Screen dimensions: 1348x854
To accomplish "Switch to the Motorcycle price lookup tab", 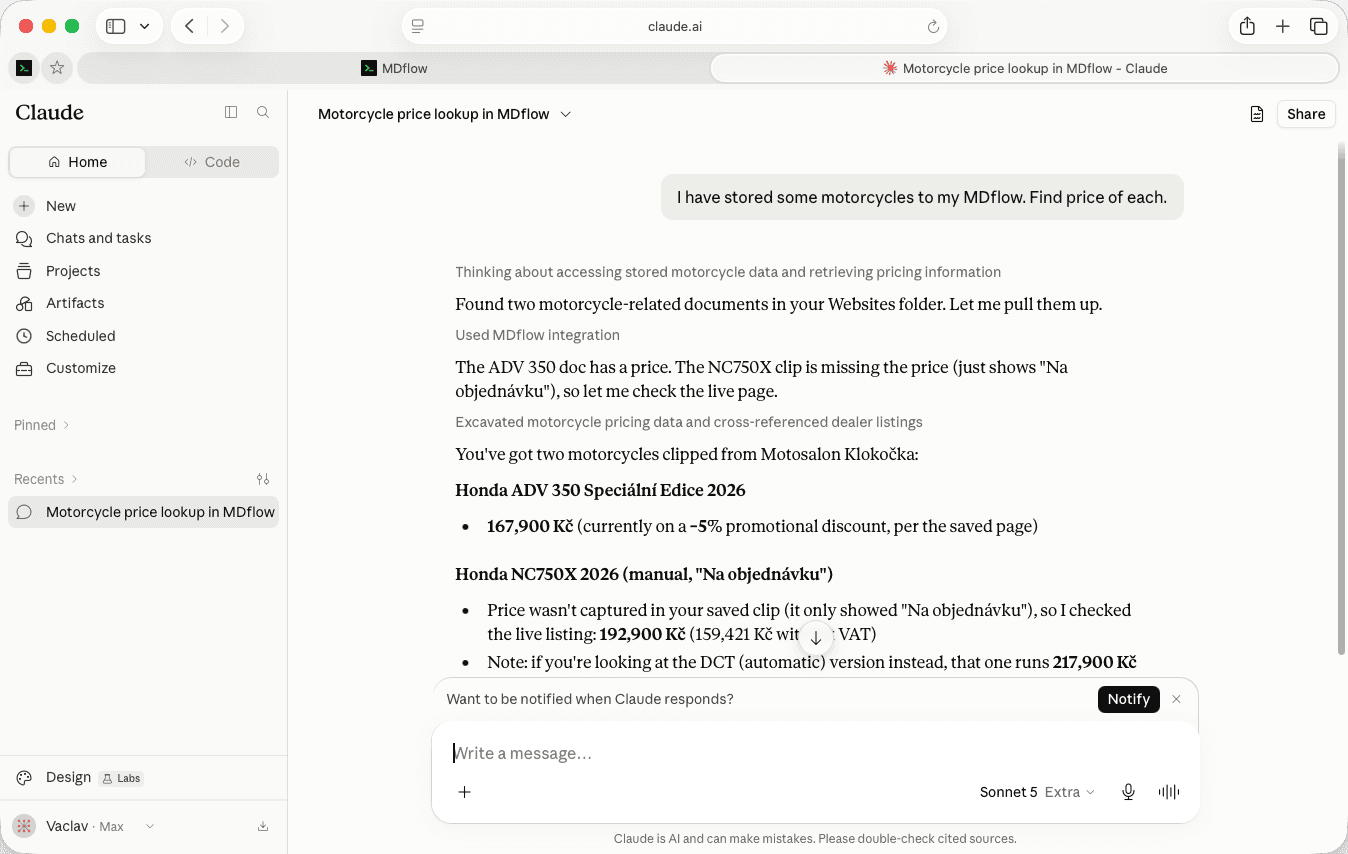I will (x=1025, y=68).
